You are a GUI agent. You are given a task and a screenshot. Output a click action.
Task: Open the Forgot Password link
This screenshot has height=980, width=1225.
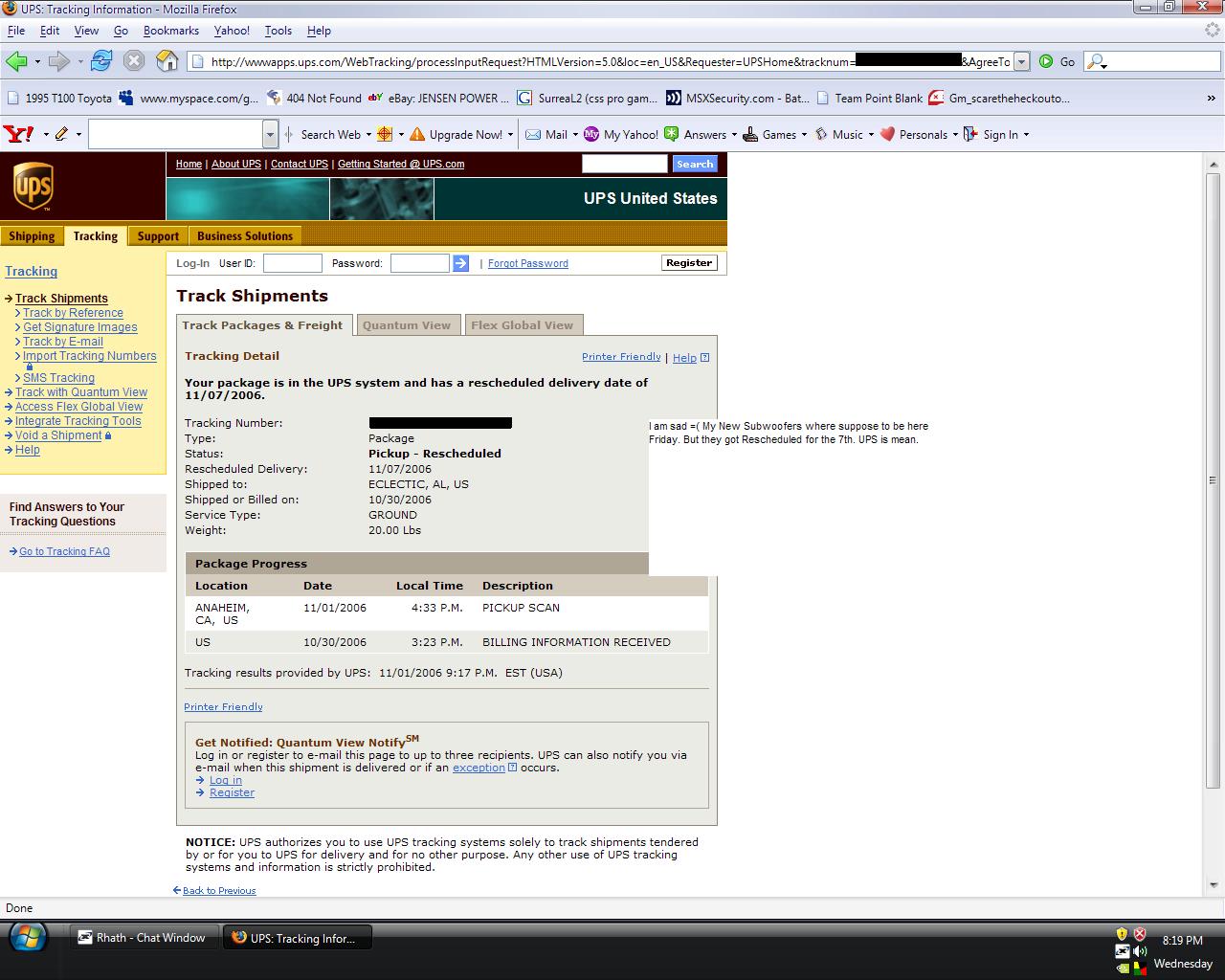(x=528, y=263)
